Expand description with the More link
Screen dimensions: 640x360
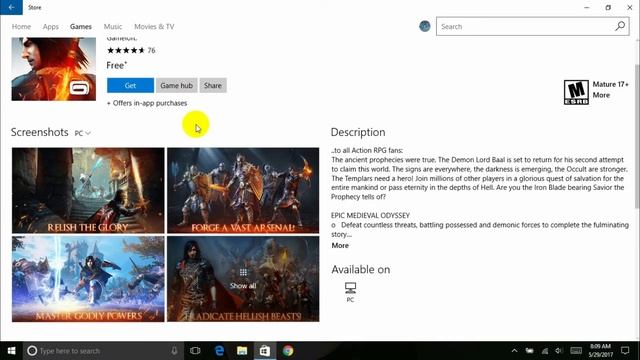pos(340,245)
